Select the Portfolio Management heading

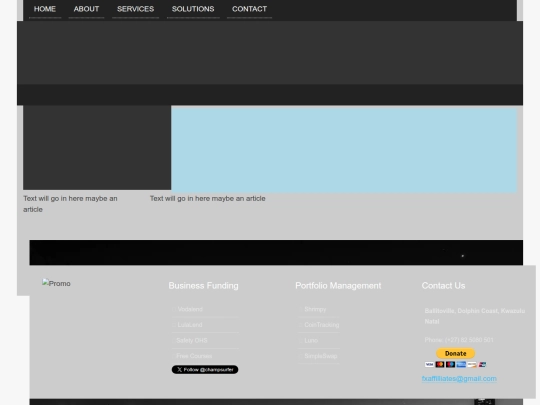[338, 286]
